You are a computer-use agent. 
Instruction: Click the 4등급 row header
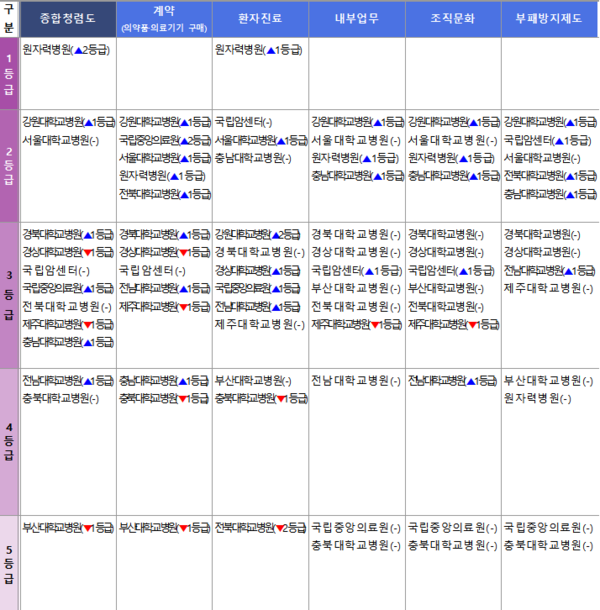point(9,442)
